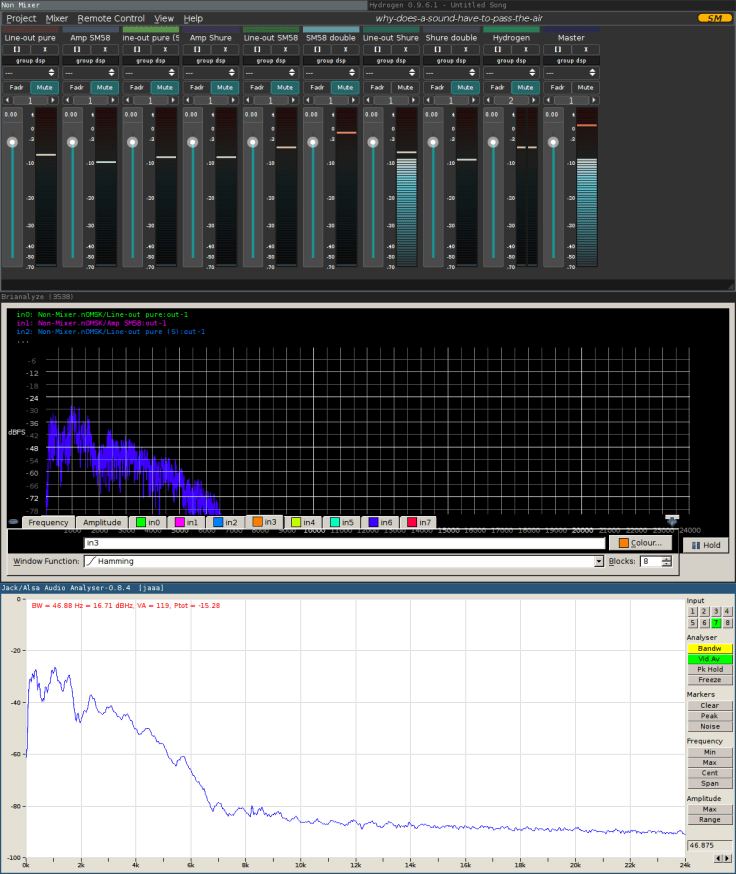Increase the Blocks spinner value
736x874 pixels.
pyautogui.click(x=667, y=558)
